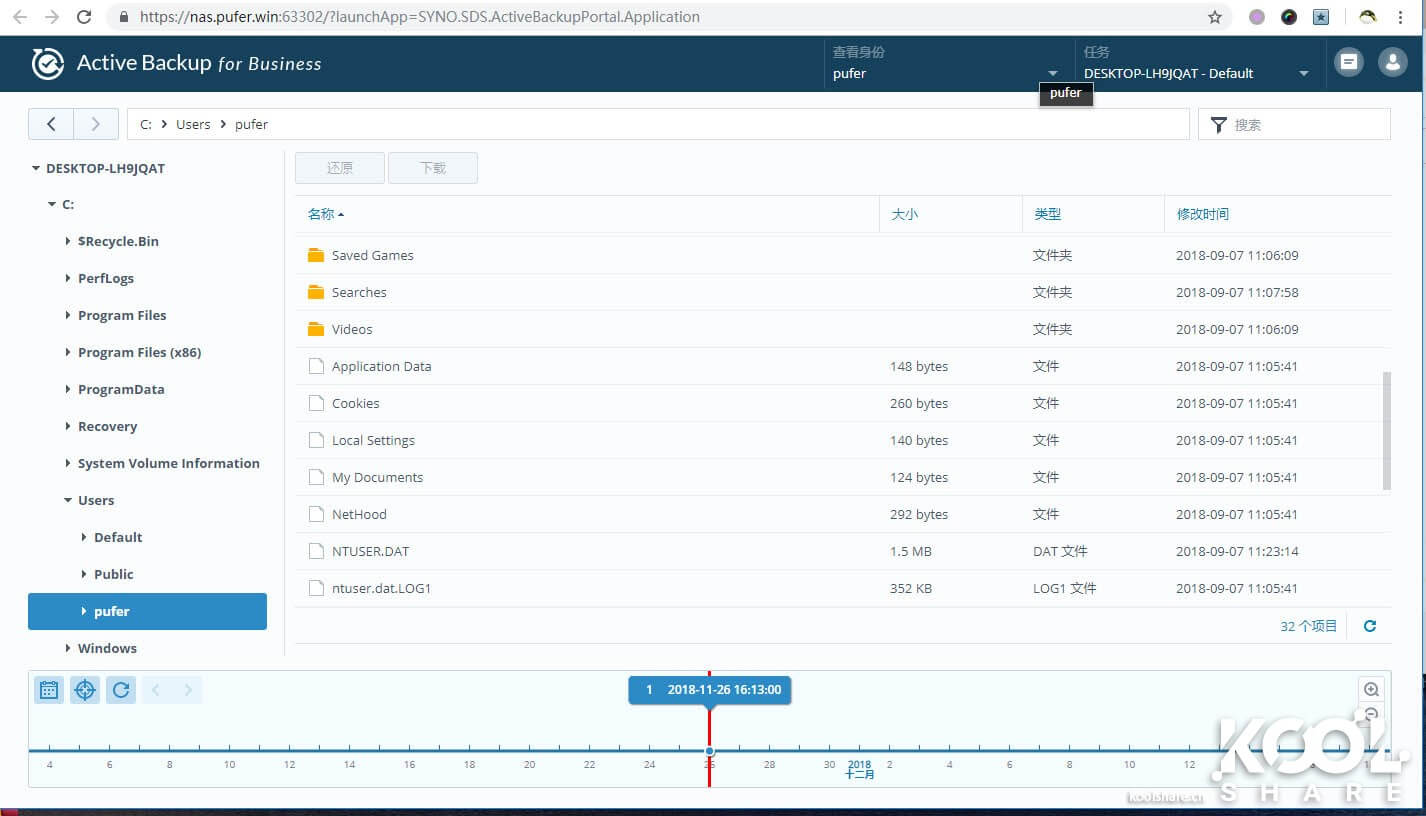Open the user account icon
The height and width of the screenshot is (816, 1426).
[1392, 62]
